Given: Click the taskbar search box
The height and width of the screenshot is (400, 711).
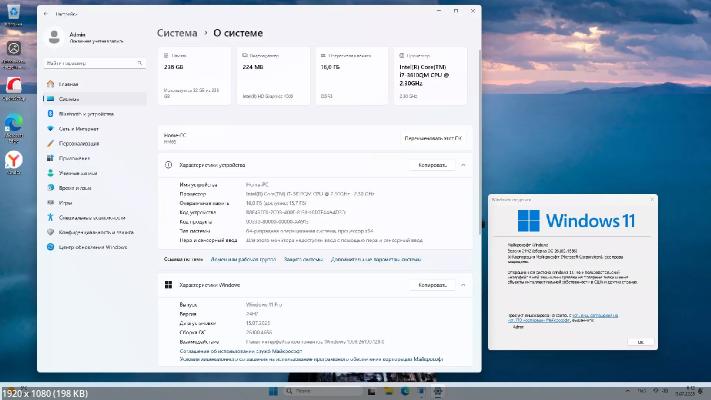Looking at the screenshot, I should pyautogui.click(x=323, y=391).
